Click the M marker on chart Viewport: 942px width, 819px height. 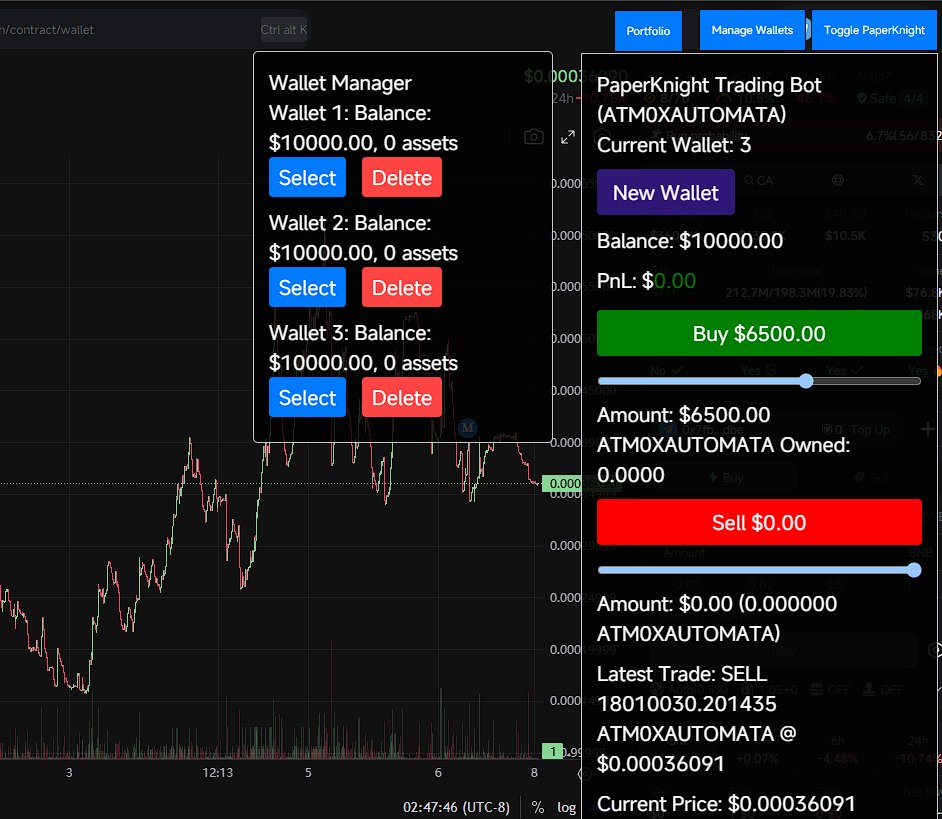[467, 428]
